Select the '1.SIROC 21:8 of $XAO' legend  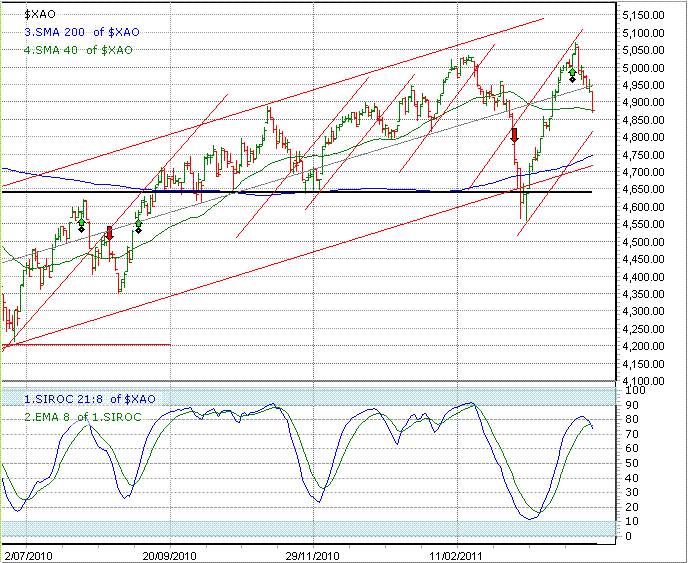(90, 399)
